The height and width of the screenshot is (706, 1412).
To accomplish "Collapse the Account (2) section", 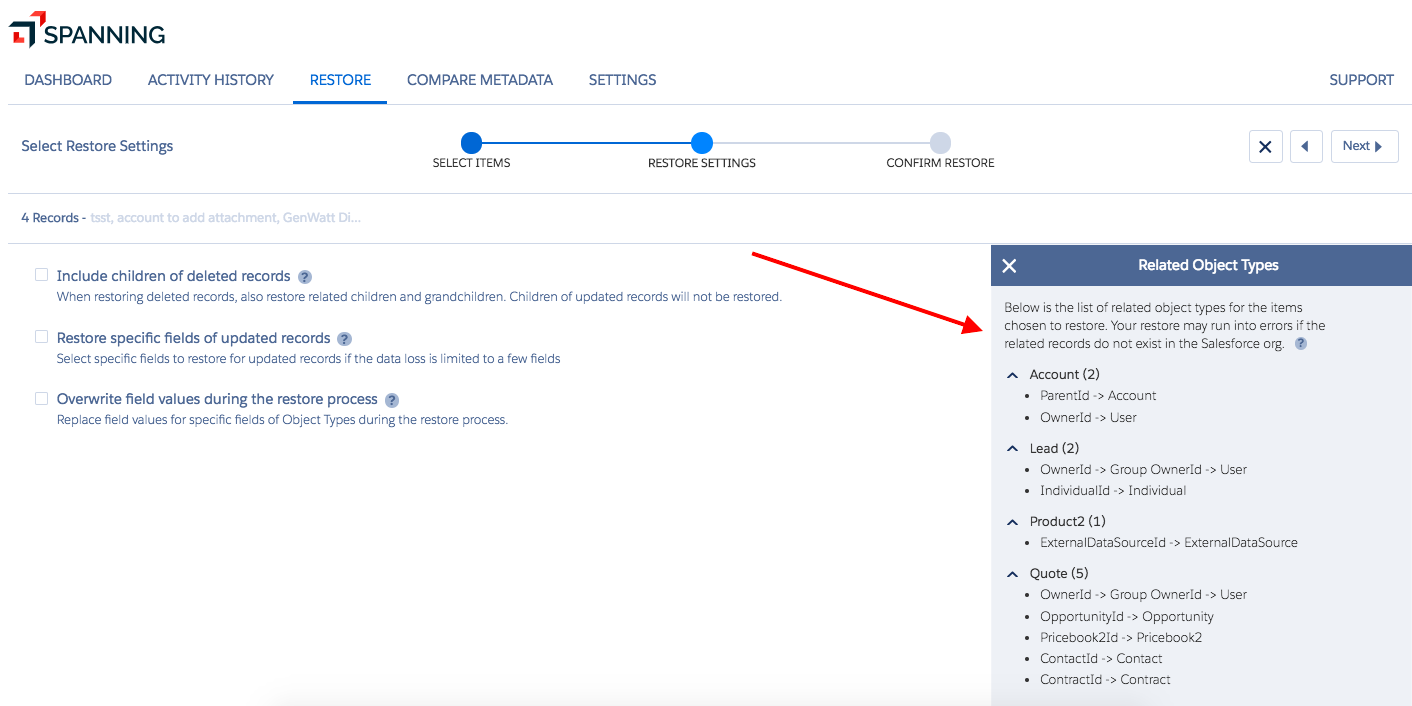I will pos(1012,375).
